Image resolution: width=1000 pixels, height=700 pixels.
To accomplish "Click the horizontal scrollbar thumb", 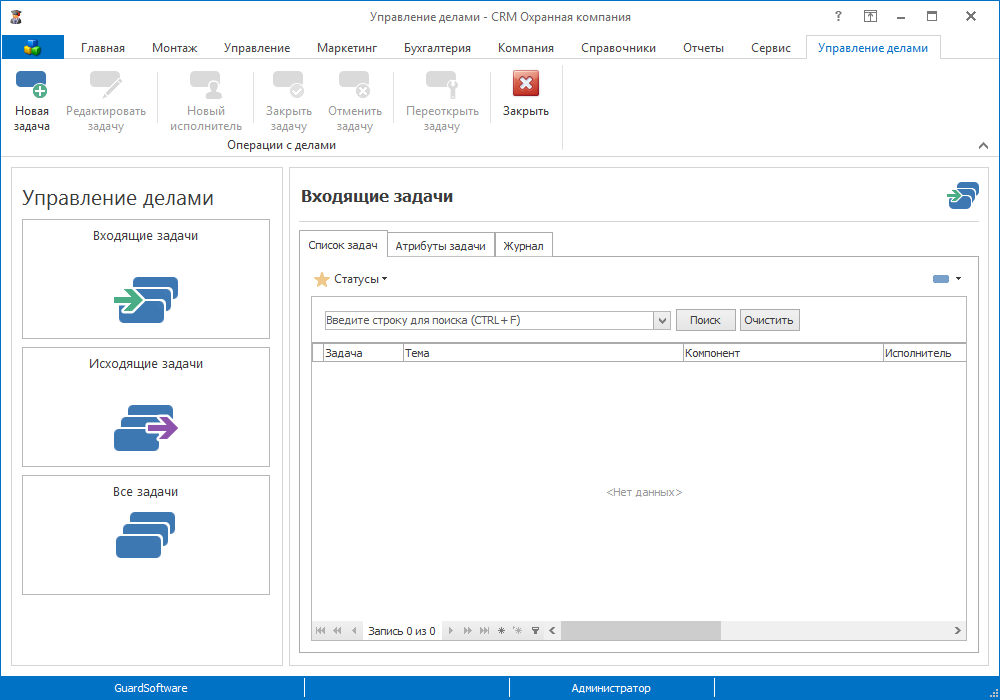I will coord(640,631).
